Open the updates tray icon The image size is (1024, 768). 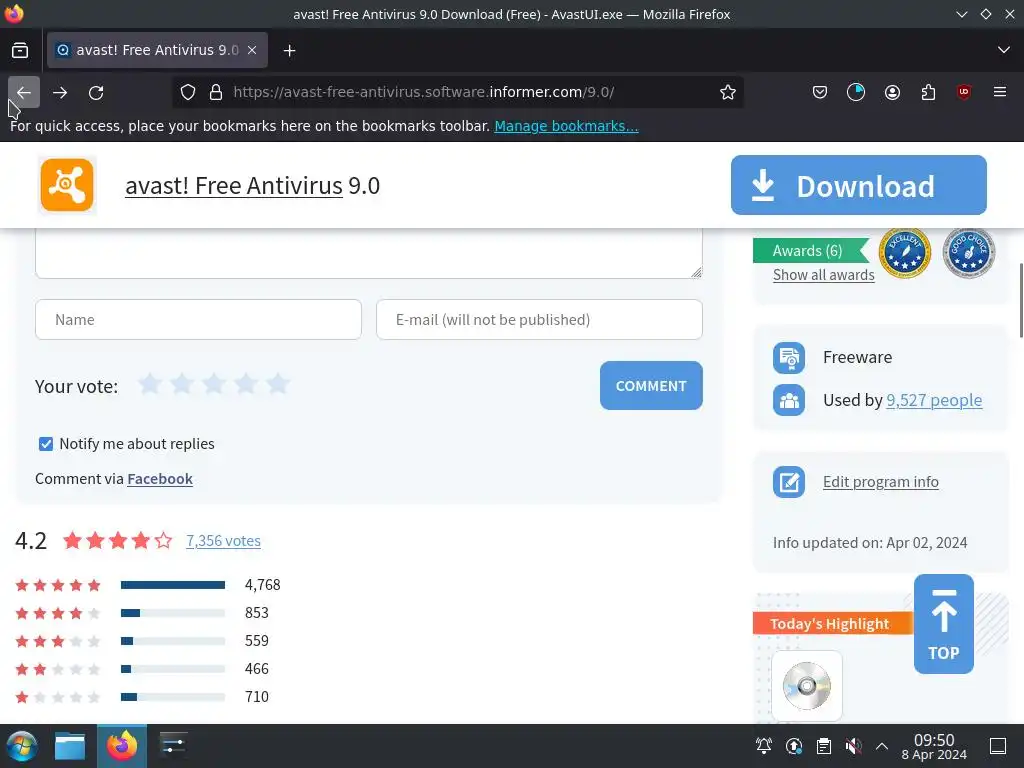click(x=793, y=746)
